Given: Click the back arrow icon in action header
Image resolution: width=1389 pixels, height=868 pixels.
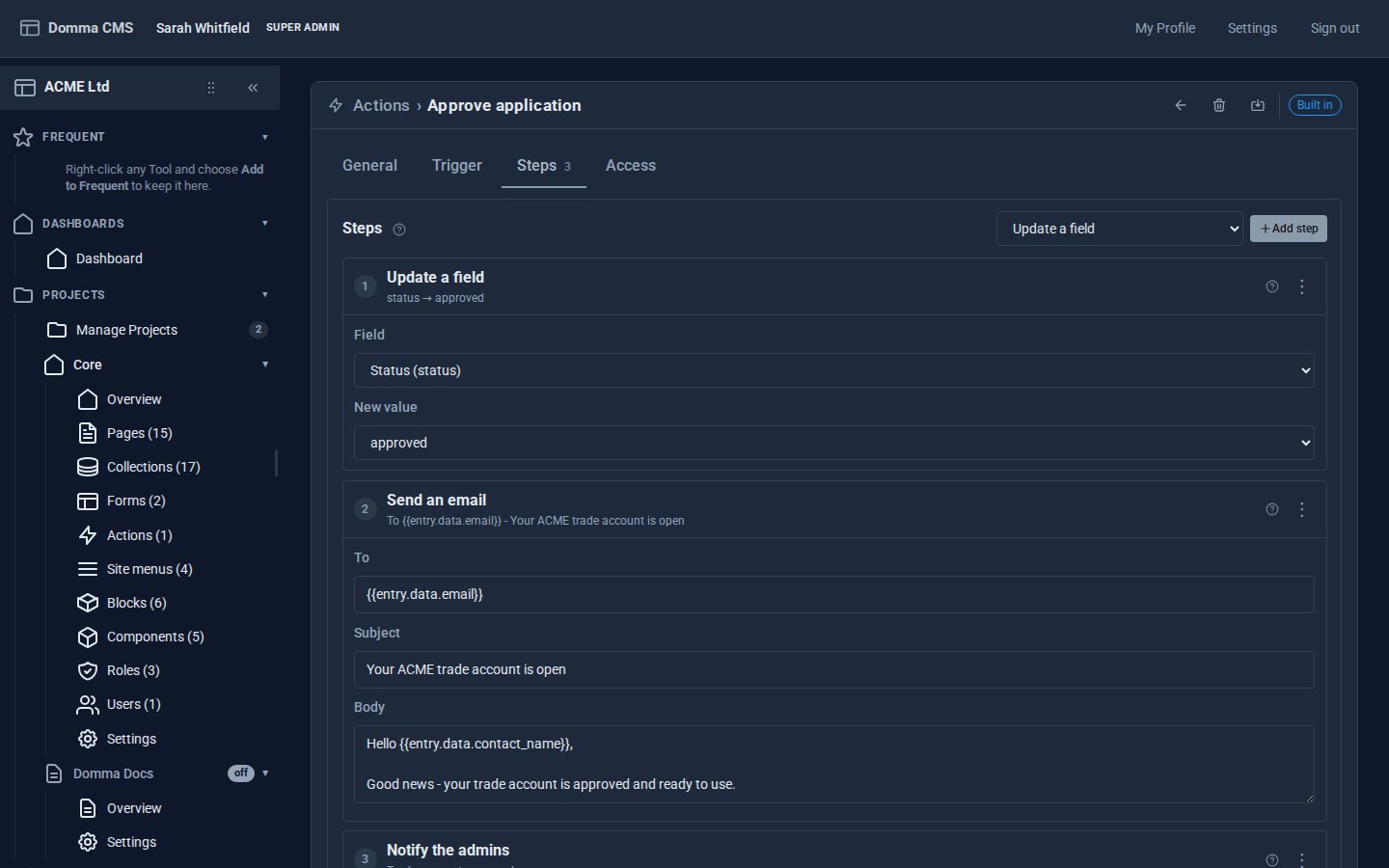Looking at the screenshot, I should [x=1181, y=105].
